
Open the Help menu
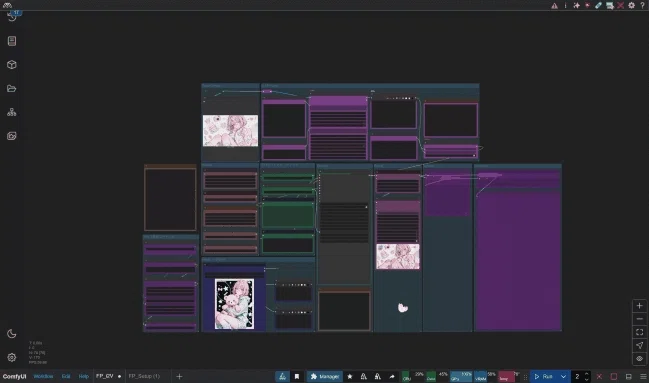84,376
